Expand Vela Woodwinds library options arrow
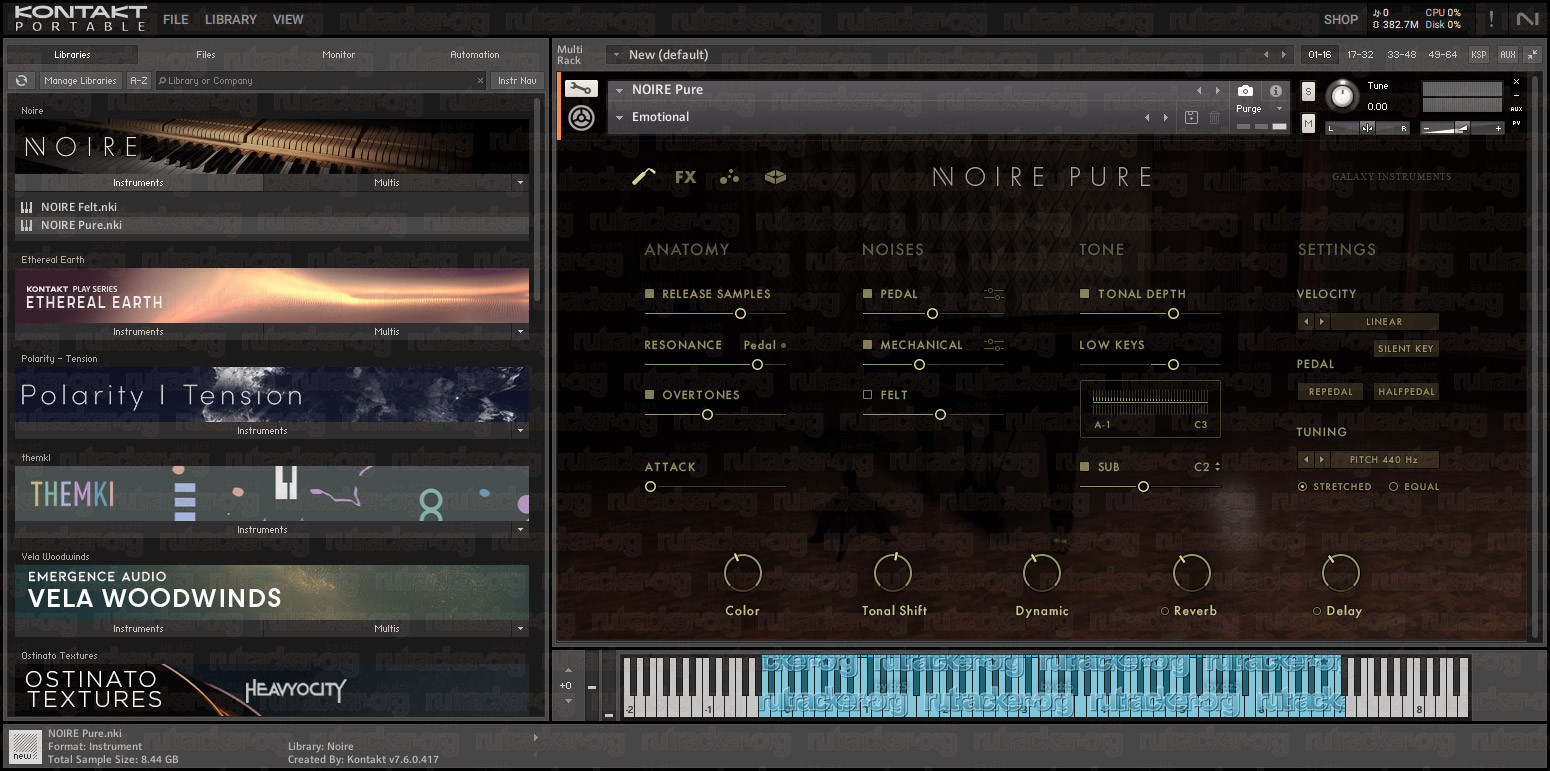The image size is (1550, 771). [x=520, y=629]
